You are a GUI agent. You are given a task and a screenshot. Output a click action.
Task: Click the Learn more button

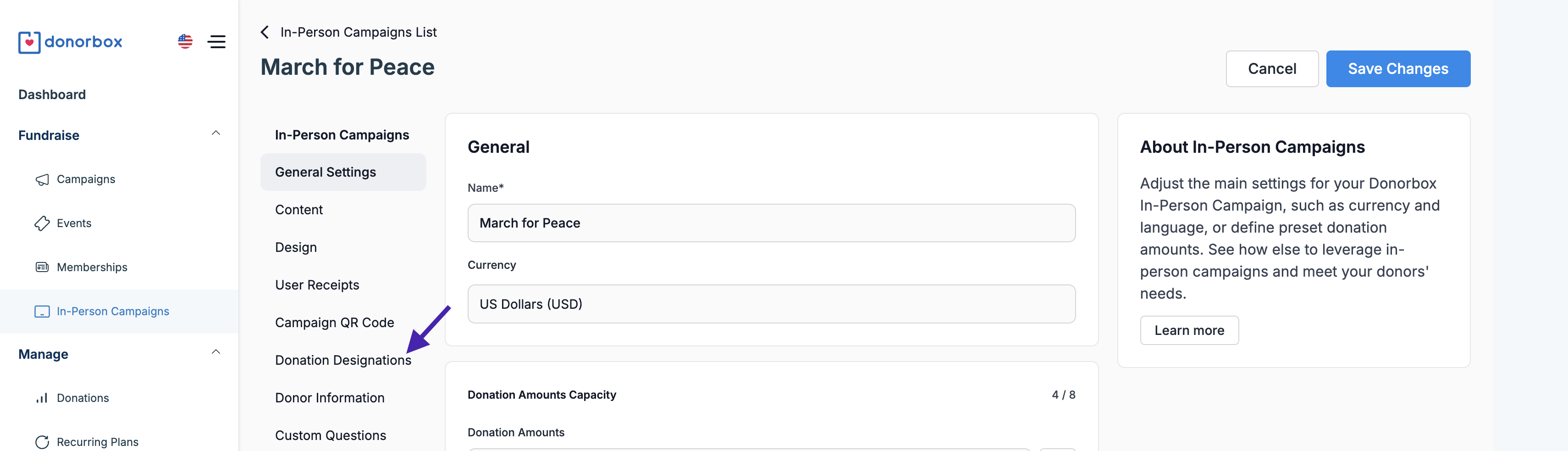(x=1189, y=330)
